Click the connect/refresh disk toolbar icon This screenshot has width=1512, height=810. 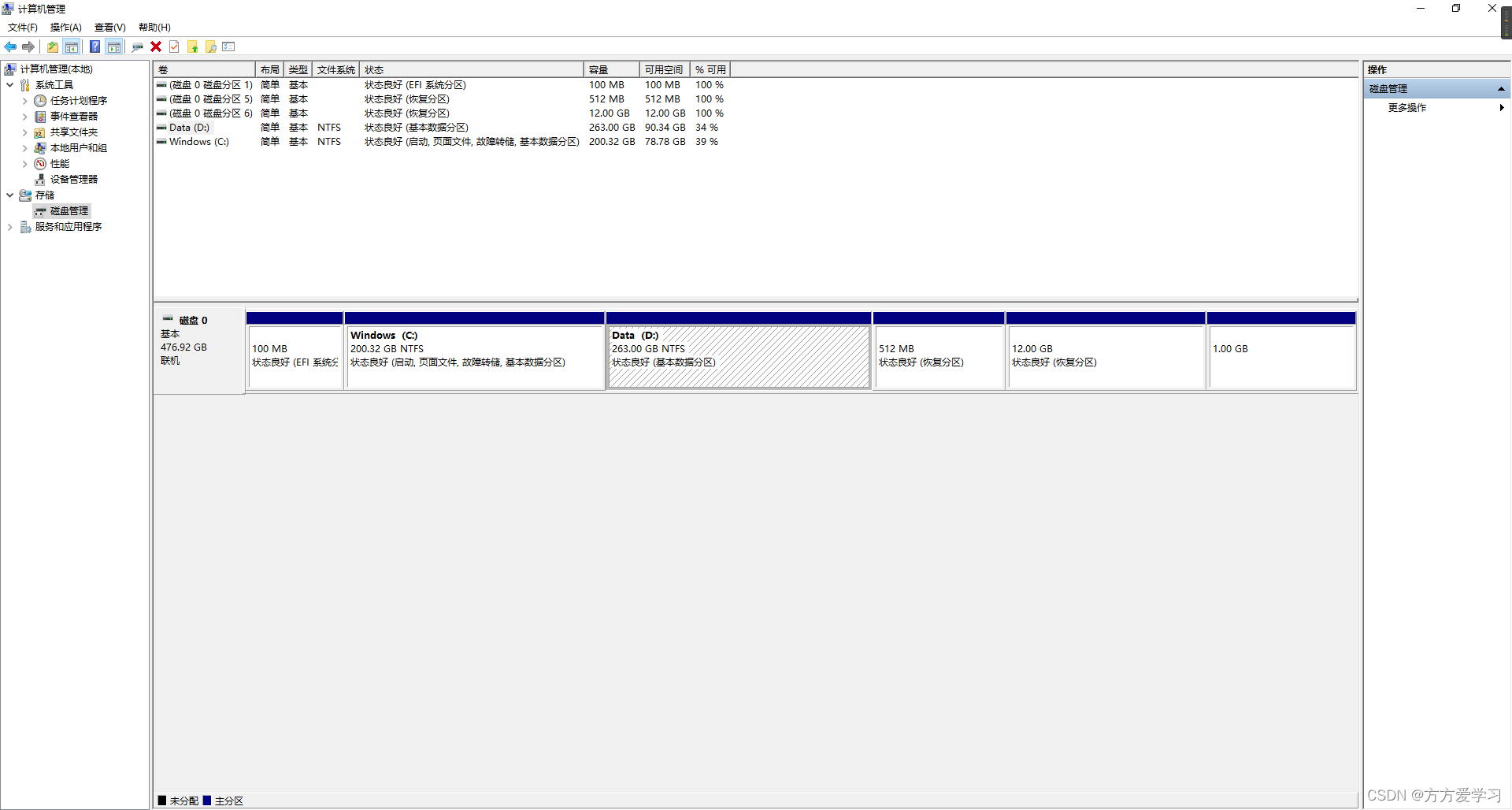click(138, 47)
